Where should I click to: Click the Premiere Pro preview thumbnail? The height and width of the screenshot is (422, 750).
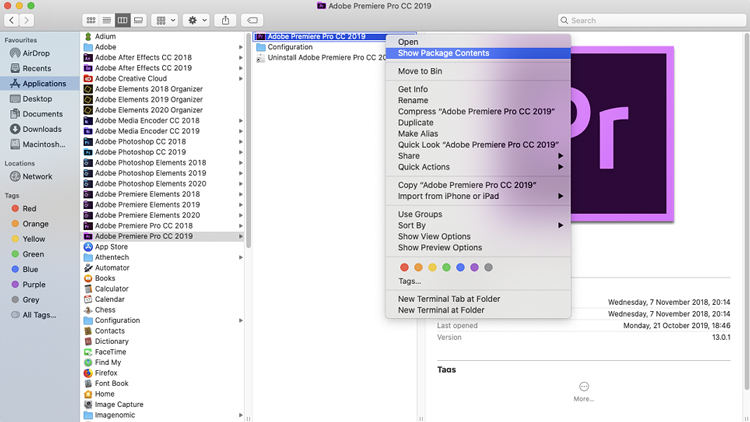(x=622, y=134)
